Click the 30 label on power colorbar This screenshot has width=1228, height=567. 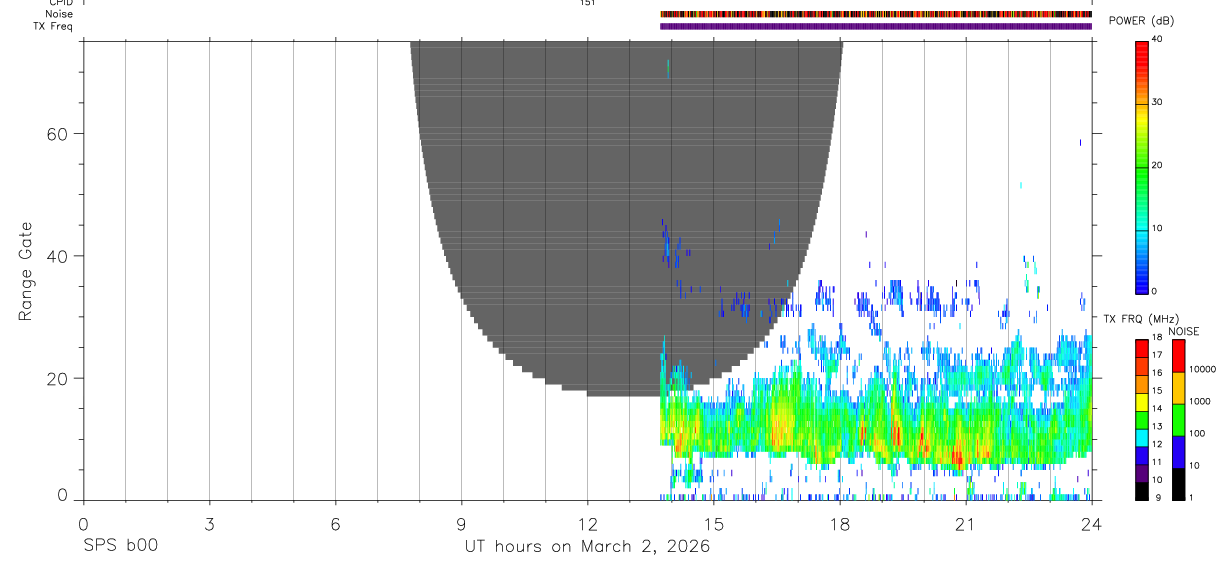1156,102
